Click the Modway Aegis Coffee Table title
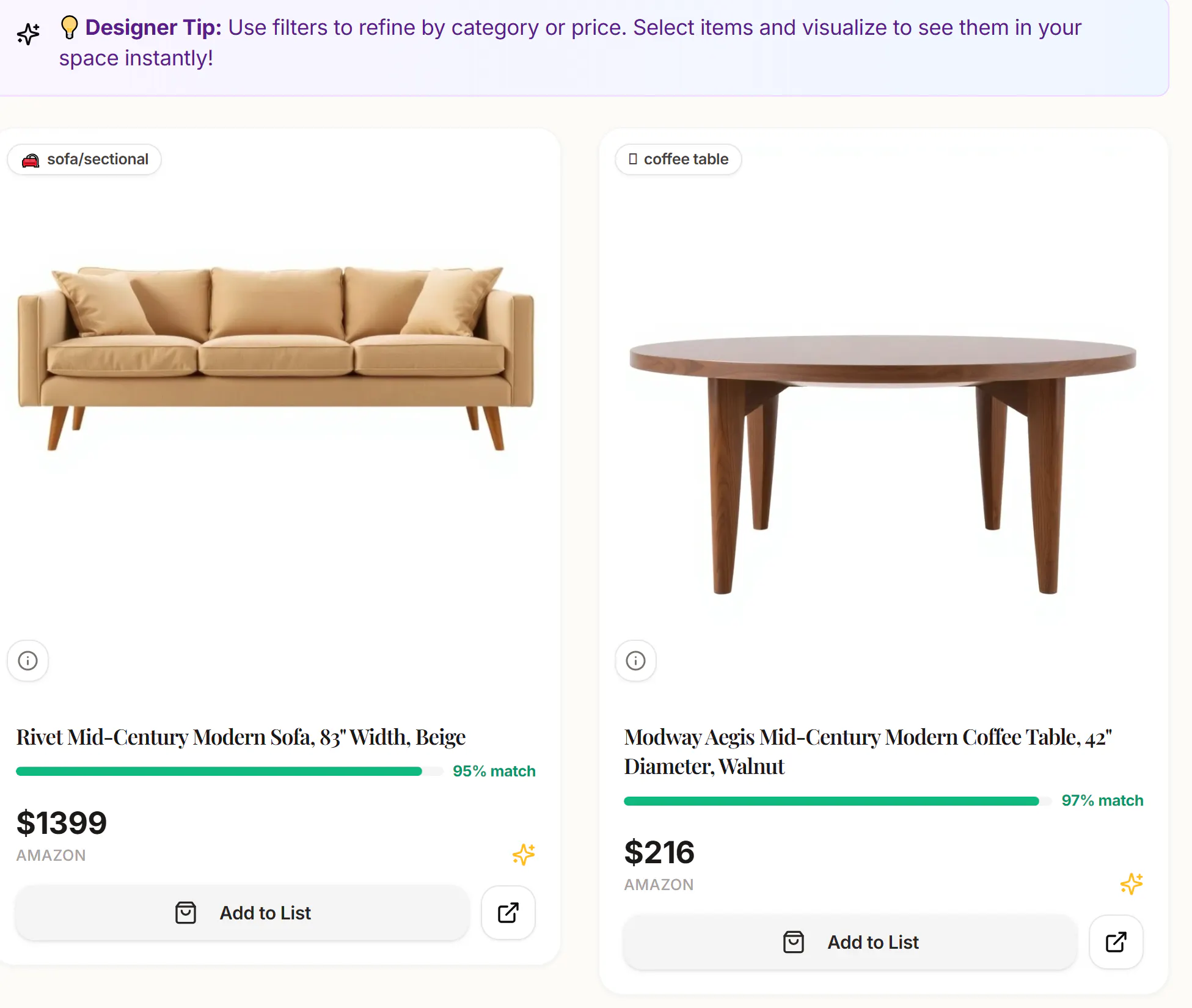This screenshot has height=1008, width=1192. 868,751
